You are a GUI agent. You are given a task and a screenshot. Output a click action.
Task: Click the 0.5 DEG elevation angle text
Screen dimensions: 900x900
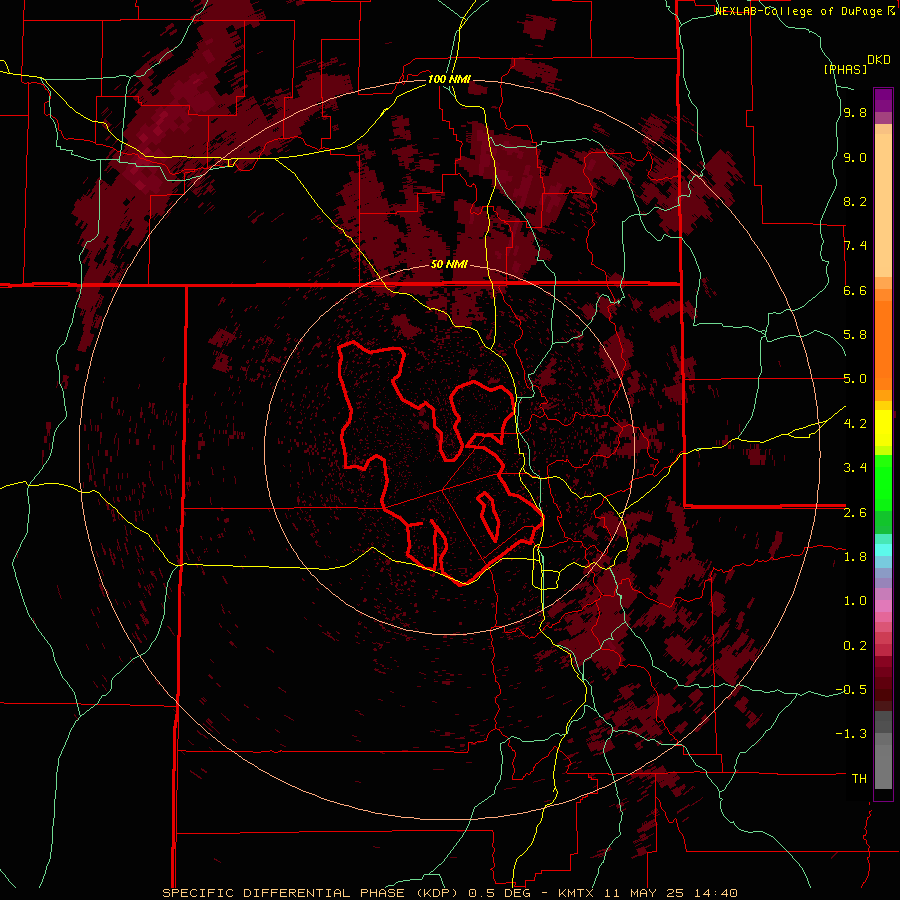click(x=503, y=893)
